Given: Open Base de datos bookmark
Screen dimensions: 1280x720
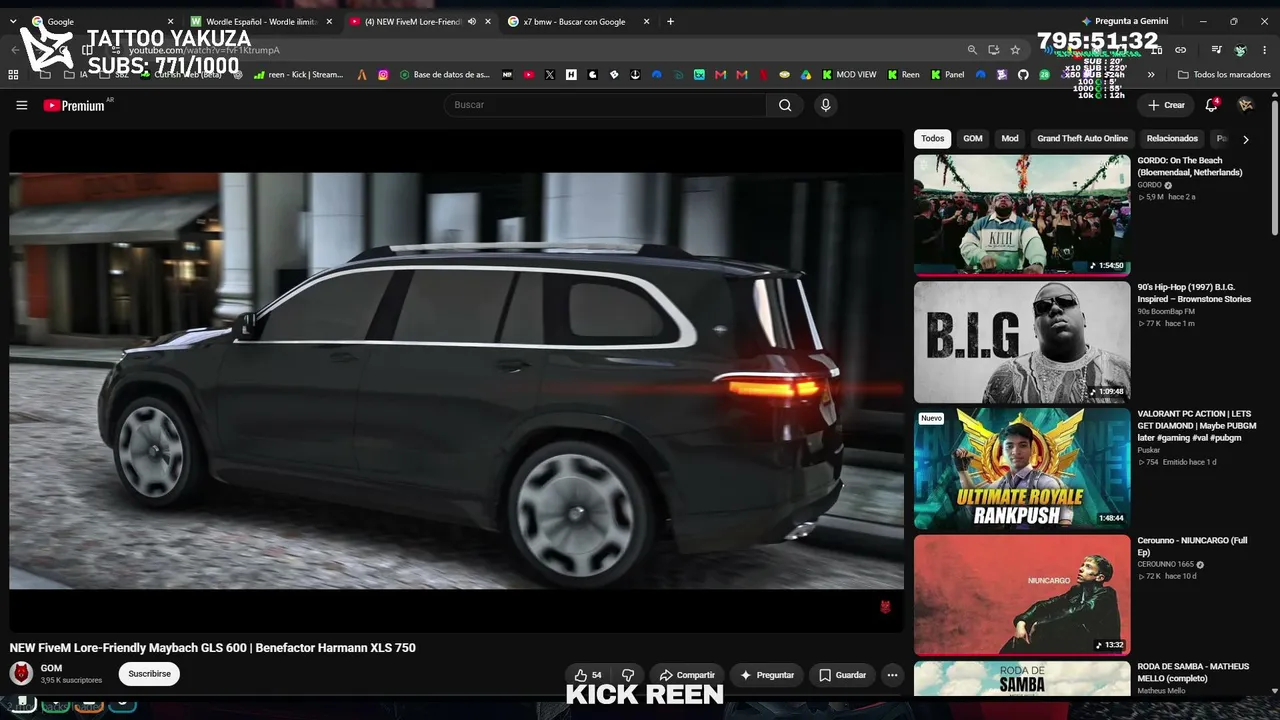Looking at the screenshot, I should [444, 74].
